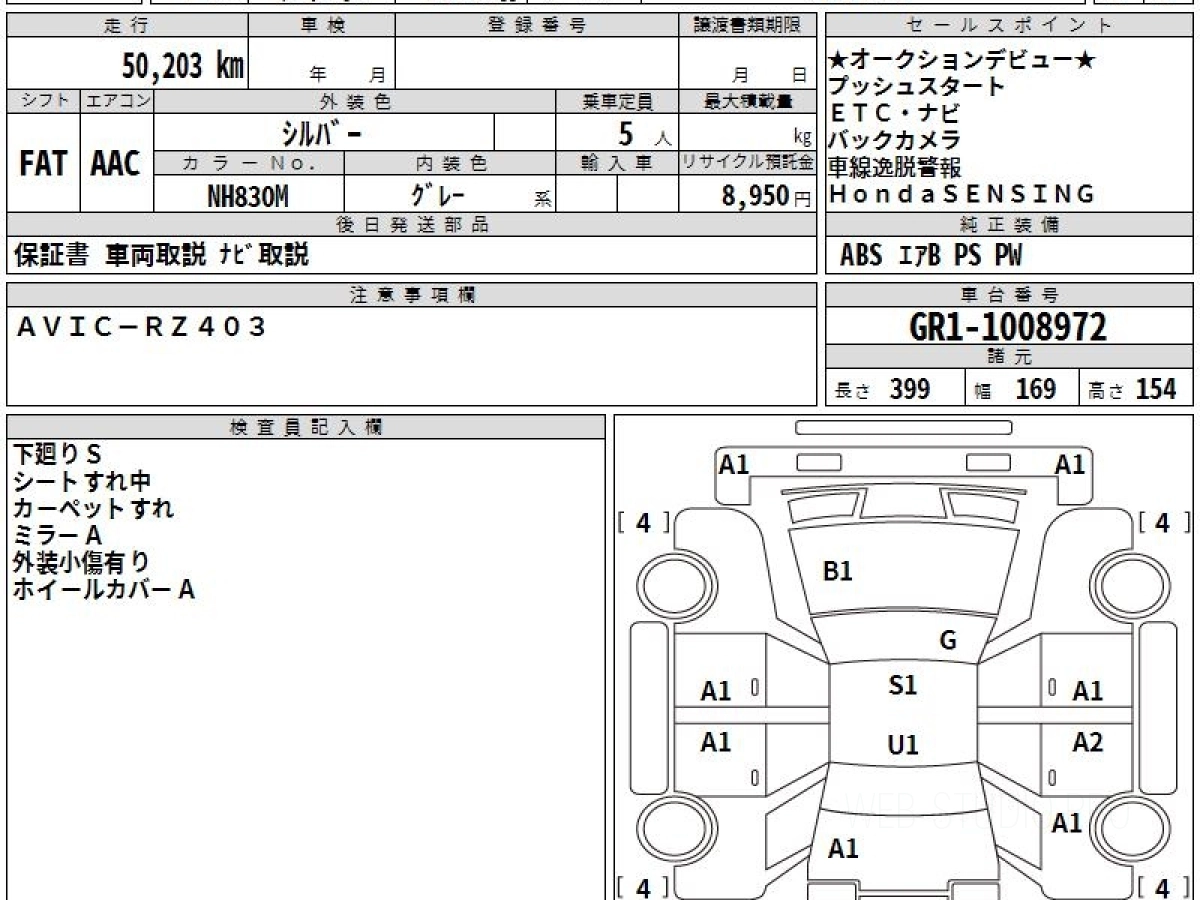Click the chassis number GR1-1008972

point(1009,327)
